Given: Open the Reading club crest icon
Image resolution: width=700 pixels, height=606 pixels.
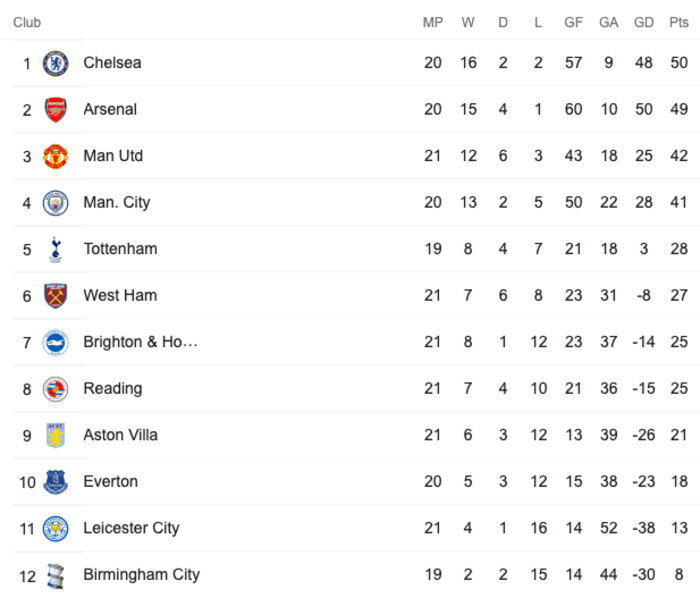Looking at the screenshot, I should (55, 389).
